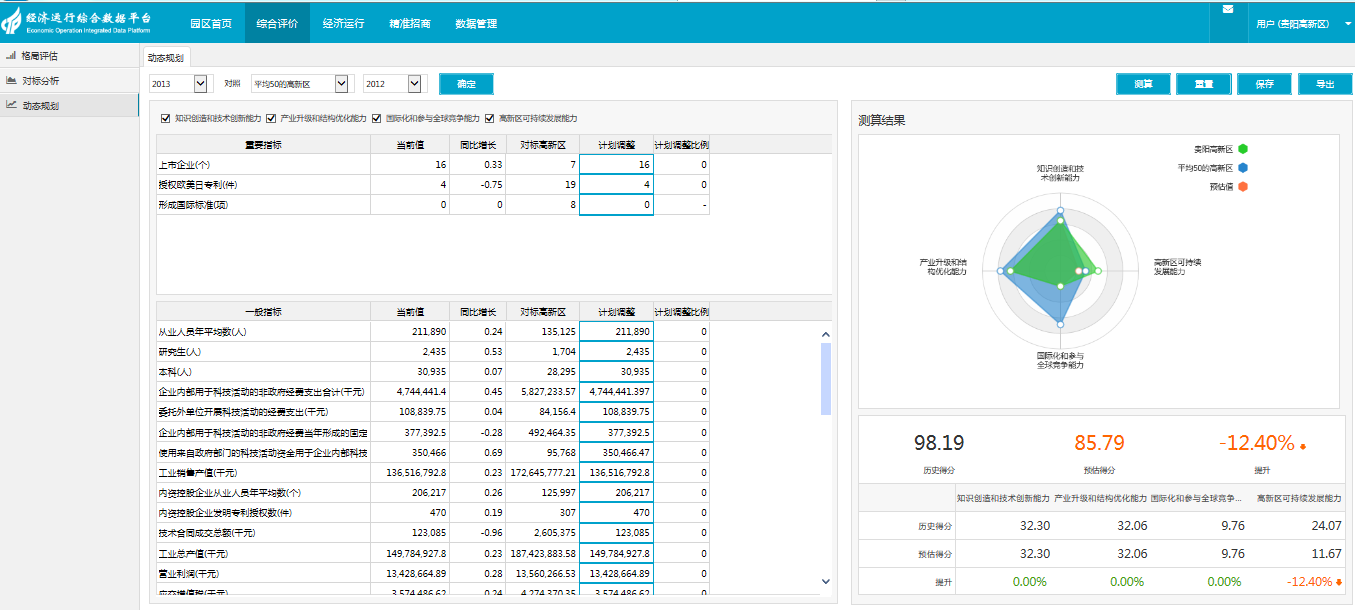Expand the 用户 (贵阳高新区) account menu
Viewport: 1355px width, 610px height.
1303,23
